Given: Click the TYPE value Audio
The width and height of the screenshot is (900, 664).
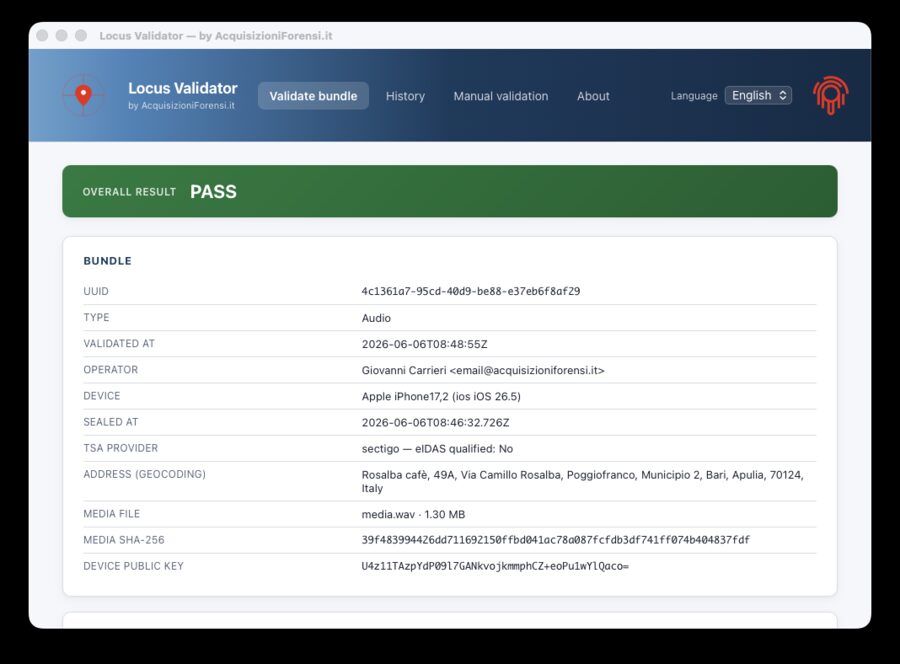Looking at the screenshot, I should (x=376, y=318).
